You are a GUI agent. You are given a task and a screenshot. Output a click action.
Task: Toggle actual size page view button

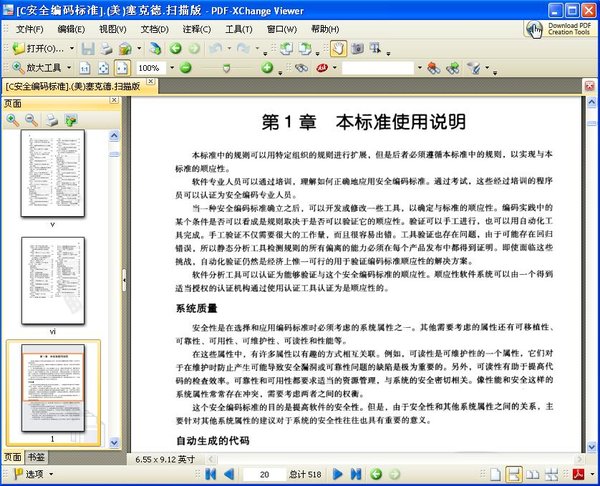coord(84,68)
